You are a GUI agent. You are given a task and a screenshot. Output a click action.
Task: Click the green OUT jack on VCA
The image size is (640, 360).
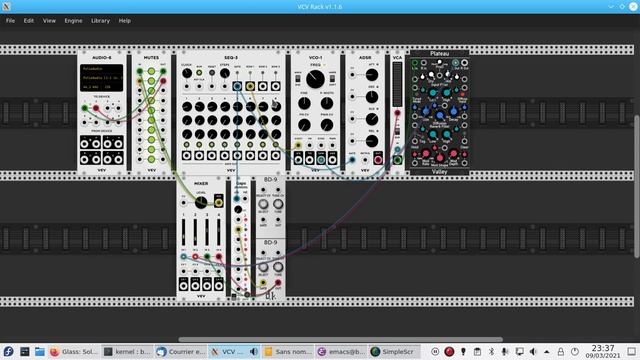(397, 160)
